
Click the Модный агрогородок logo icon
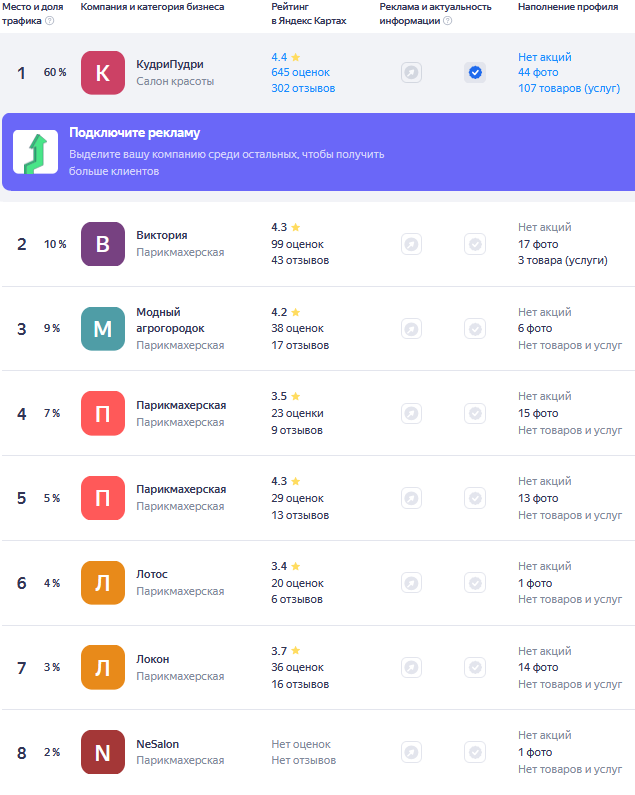pos(103,329)
